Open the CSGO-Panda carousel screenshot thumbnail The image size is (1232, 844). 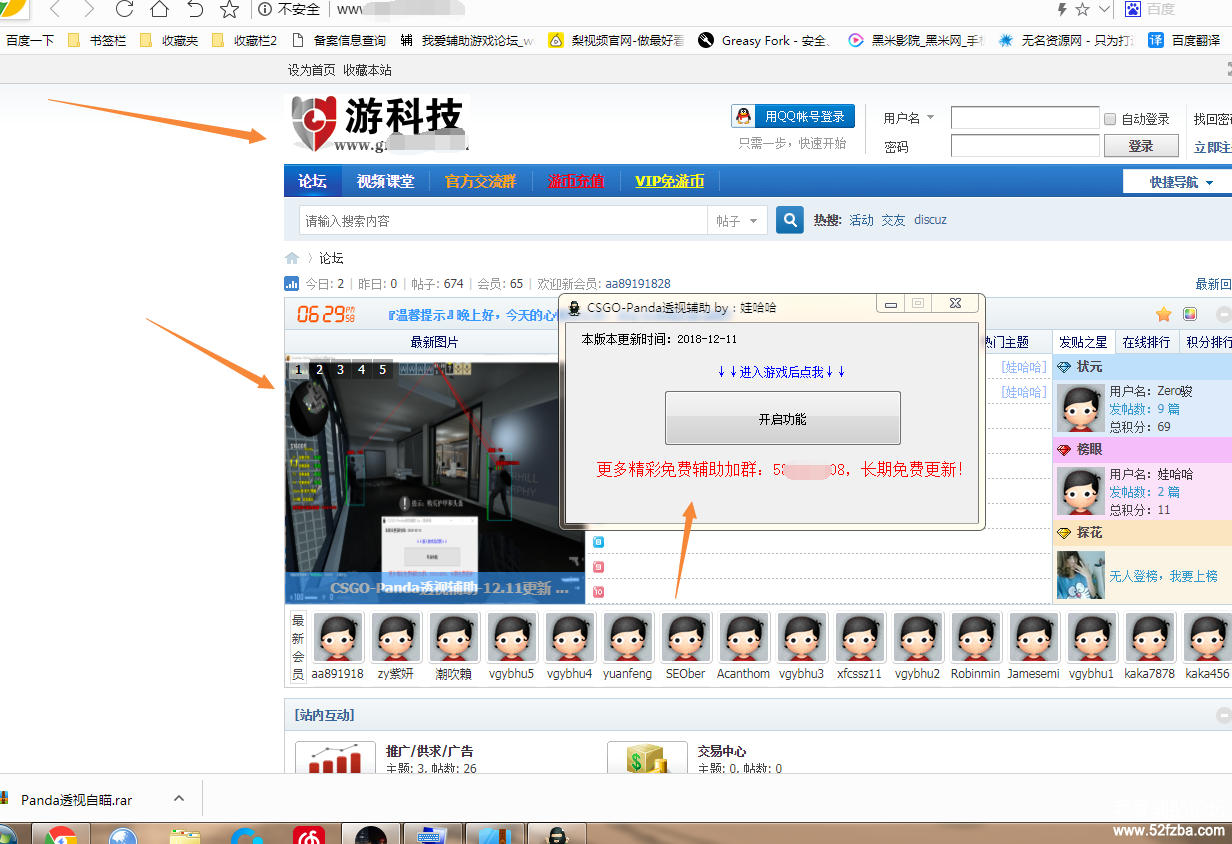435,470
